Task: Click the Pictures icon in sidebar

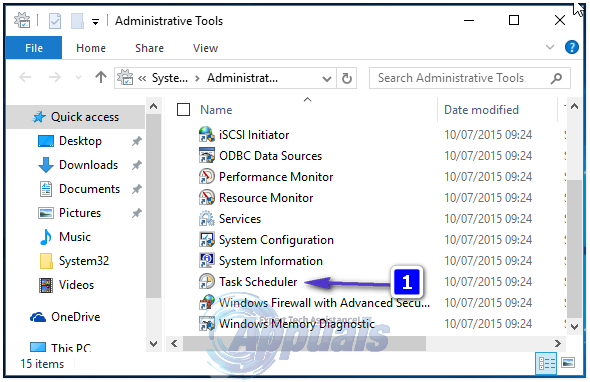Action: coord(46,213)
